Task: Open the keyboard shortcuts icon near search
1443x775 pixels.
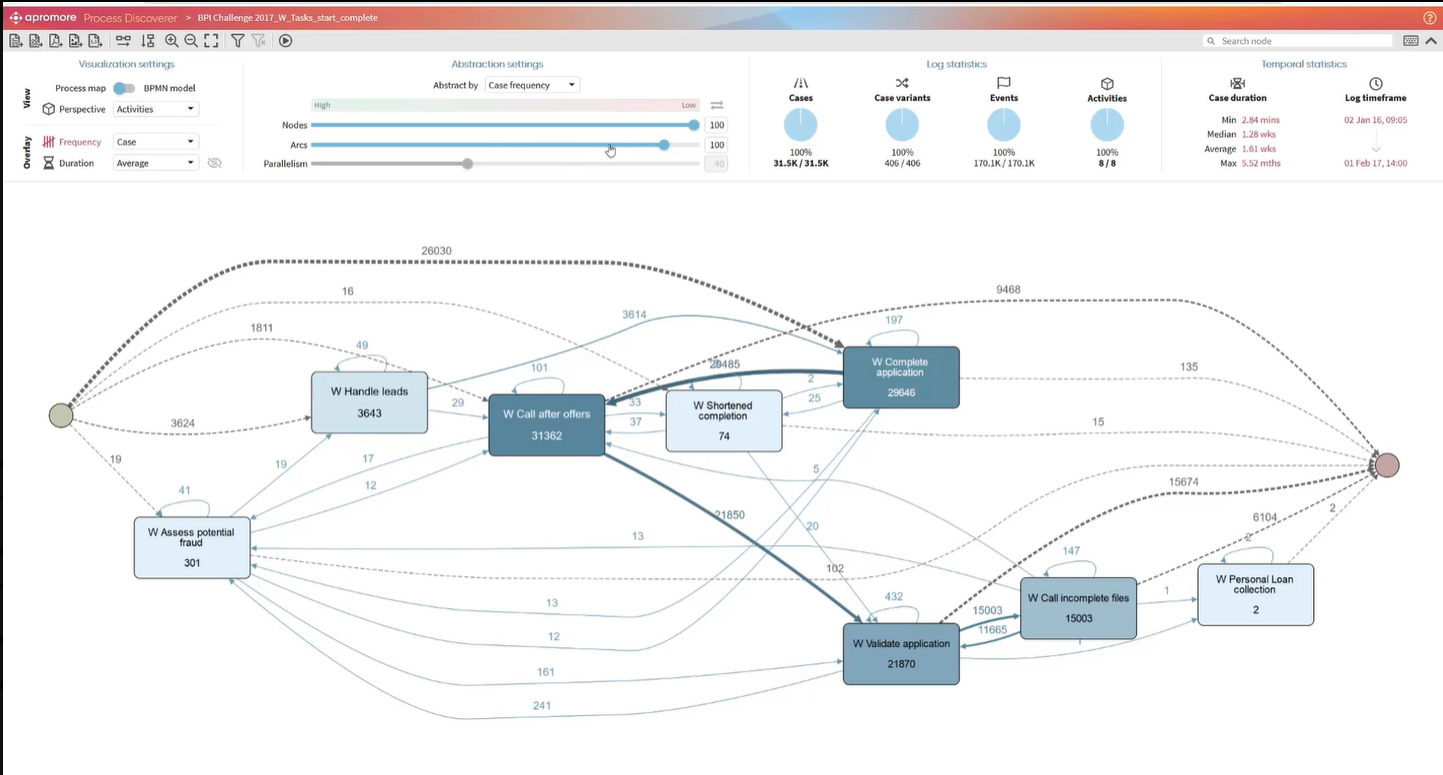Action: 1413,41
